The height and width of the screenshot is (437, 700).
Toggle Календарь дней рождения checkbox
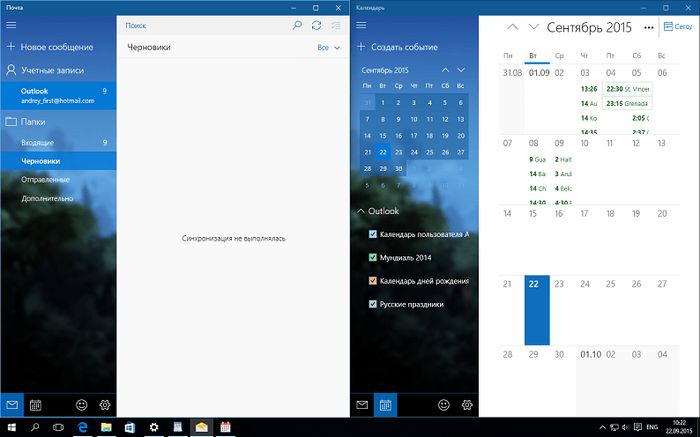pyautogui.click(x=373, y=280)
